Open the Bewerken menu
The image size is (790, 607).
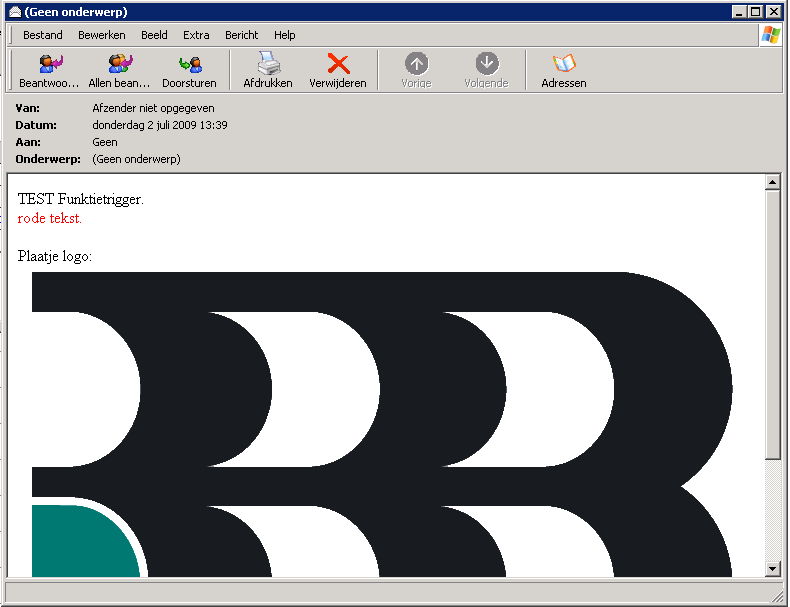[x=102, y=35]
